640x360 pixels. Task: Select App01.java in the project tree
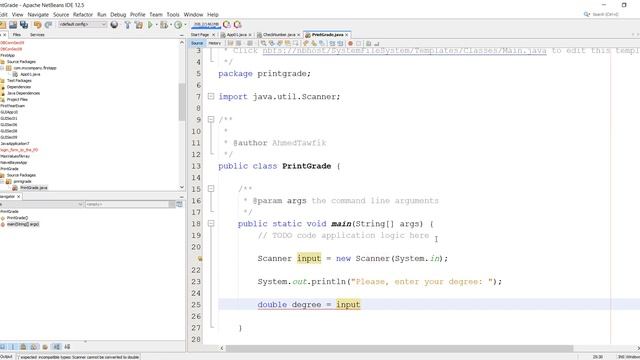click(30, 74)
